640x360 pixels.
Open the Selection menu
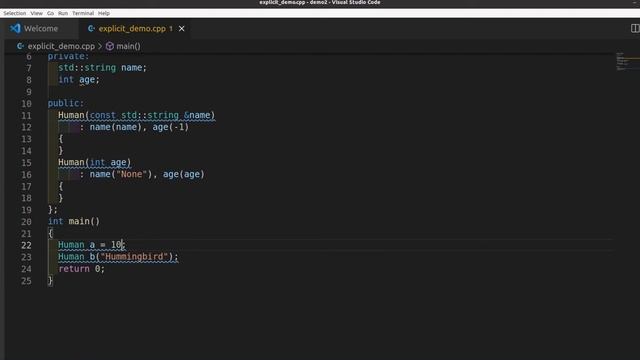pos(14,13)
